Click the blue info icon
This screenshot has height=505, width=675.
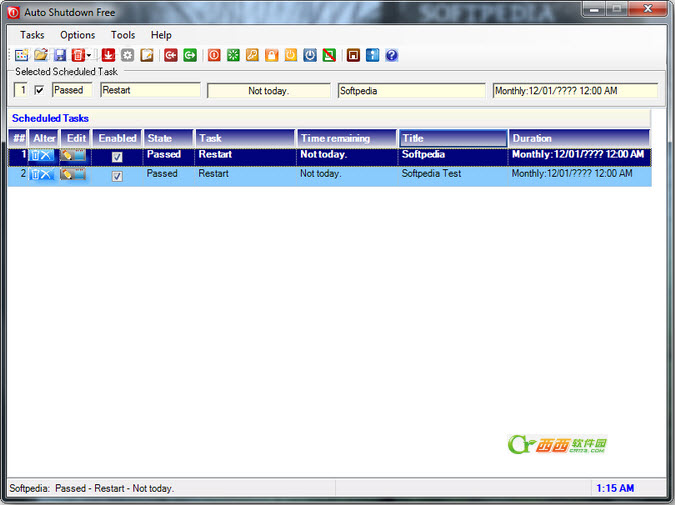[372, 55]
